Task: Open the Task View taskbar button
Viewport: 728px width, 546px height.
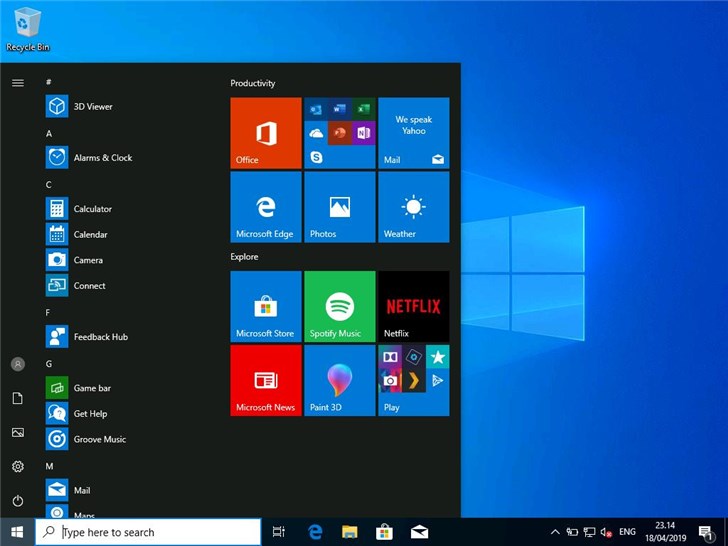Action: pos(279,532)
